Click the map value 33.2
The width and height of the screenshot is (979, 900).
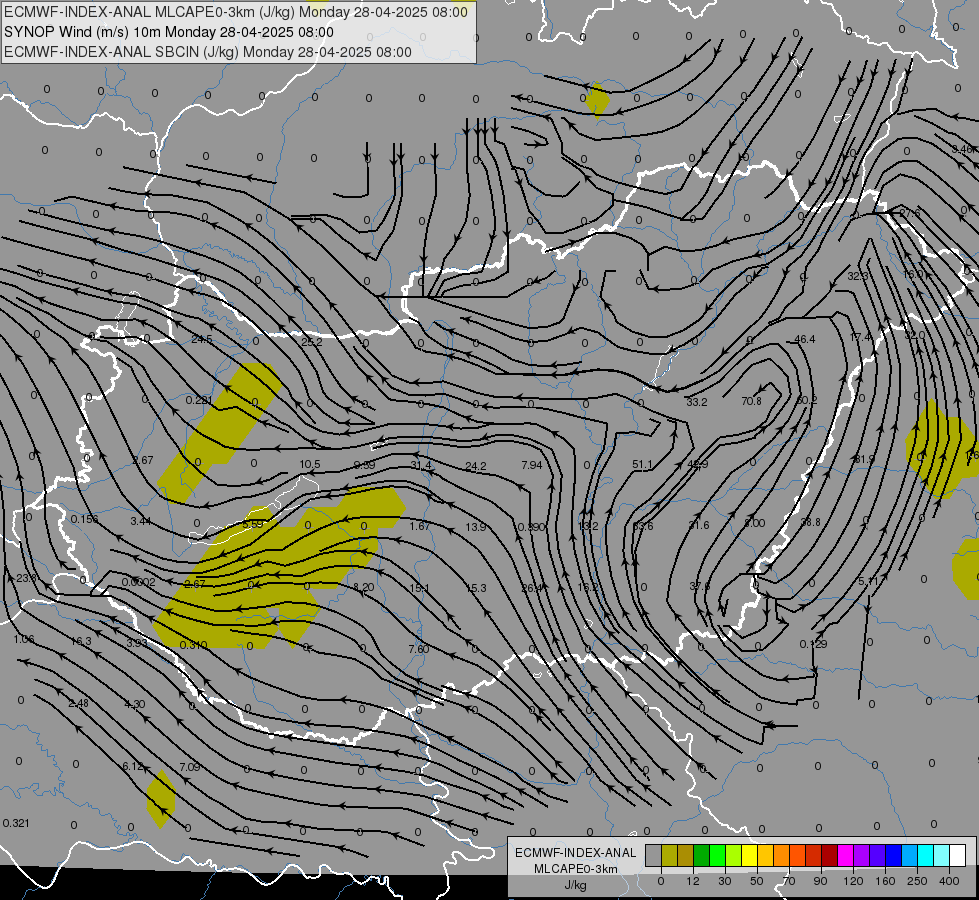coord(697,402)
